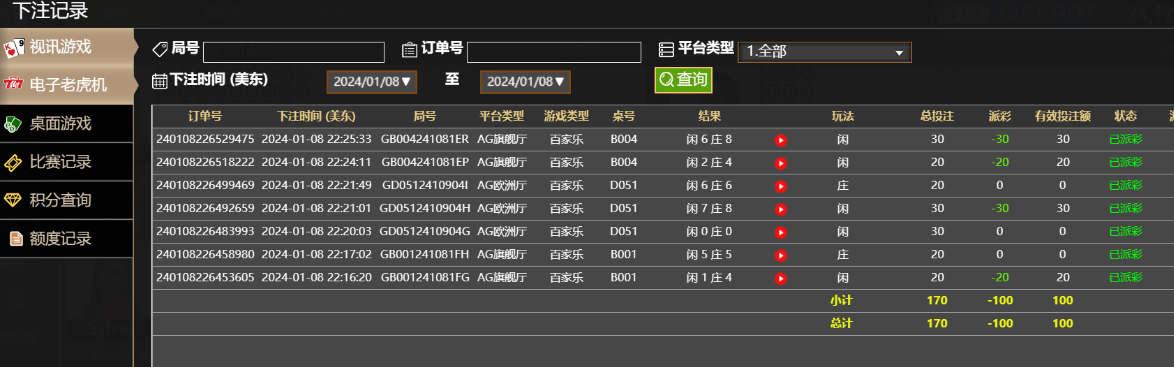Select 桌面游戏 in the sidebar

coord(67,124)
